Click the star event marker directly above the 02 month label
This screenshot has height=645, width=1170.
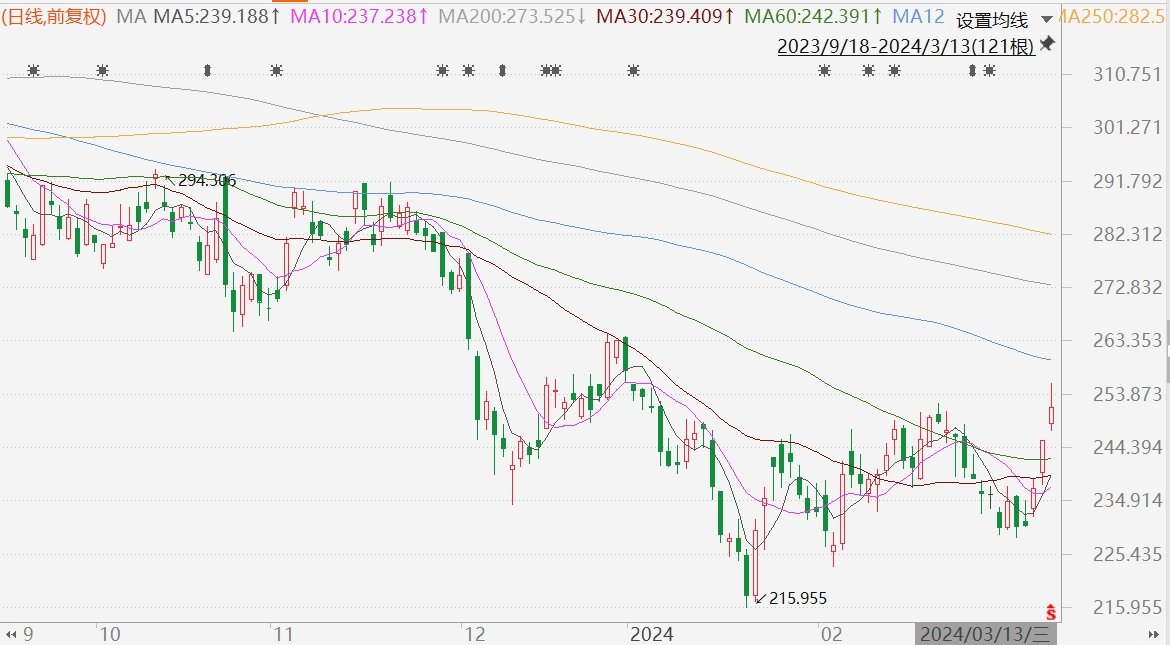point(825,71)
